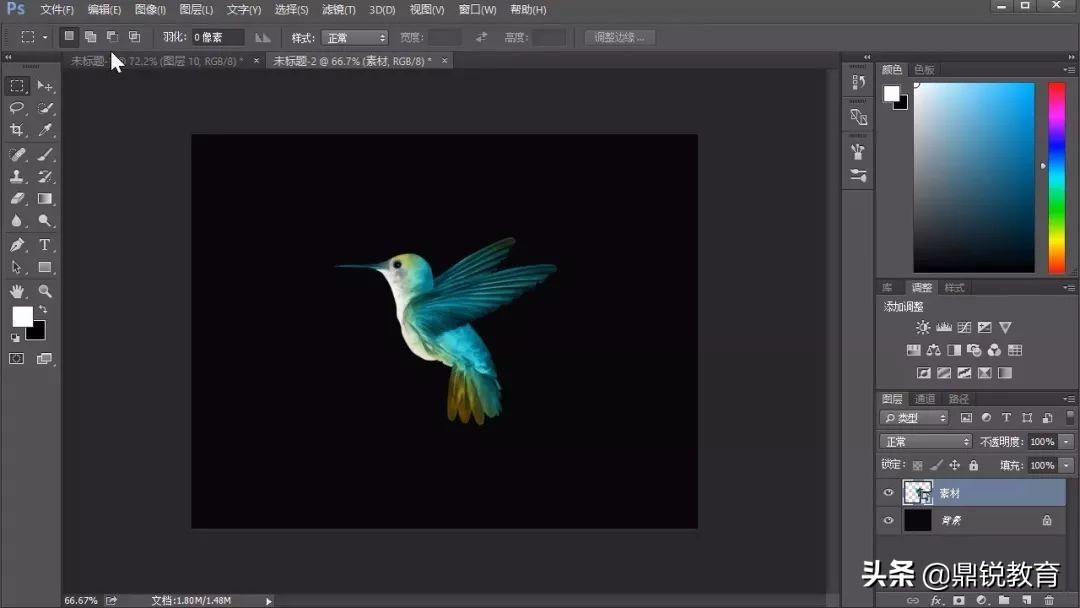Select the Hand tool
The height and width of the screenshot is (608, 1080).
click(x=17, y=291)
